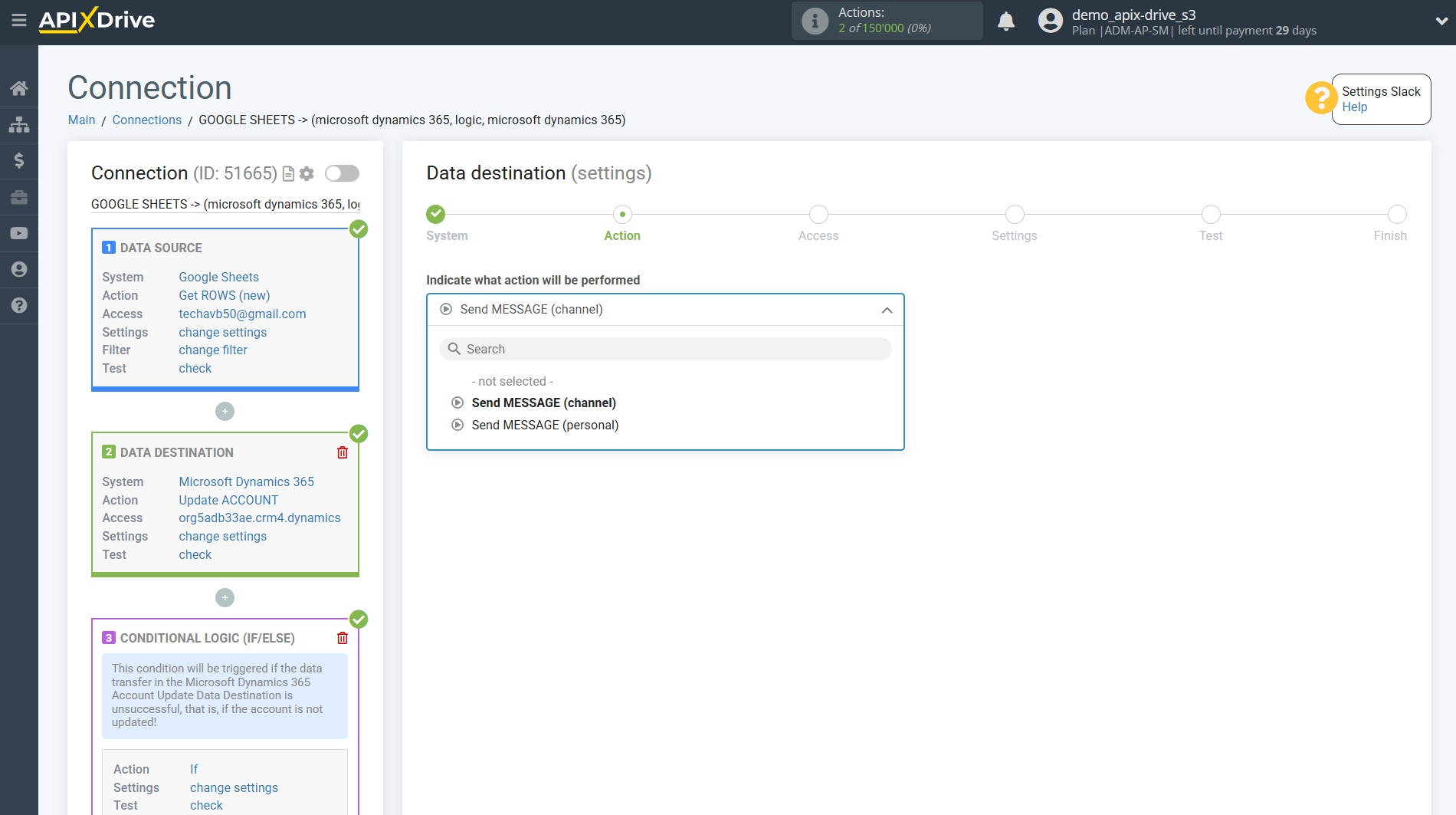Click change settings in Data Destination
Screen dimensions: 1456x815
click(222, 536)
